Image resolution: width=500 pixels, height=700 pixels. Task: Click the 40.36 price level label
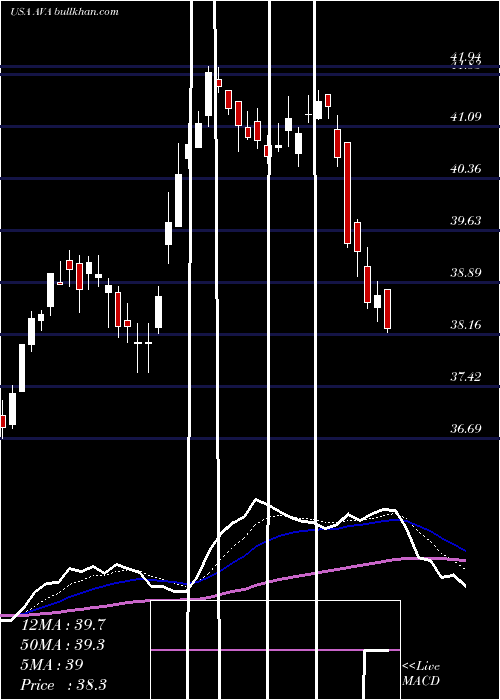point(466,169)
